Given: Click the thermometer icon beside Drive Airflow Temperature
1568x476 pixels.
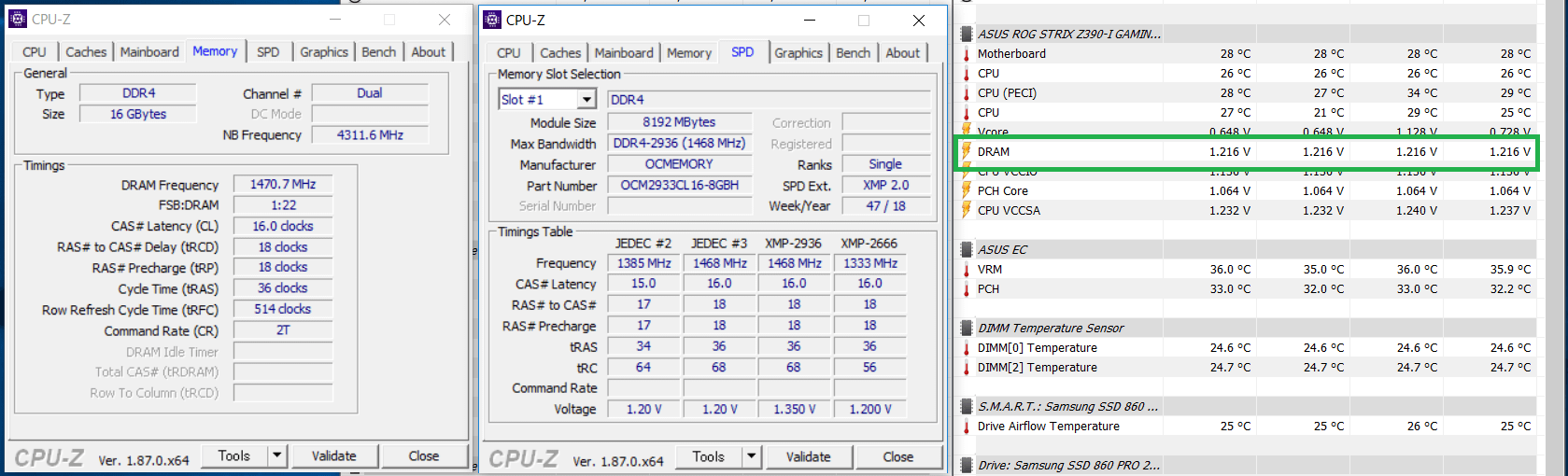Looking at the screenshot, I should (967, 427).
